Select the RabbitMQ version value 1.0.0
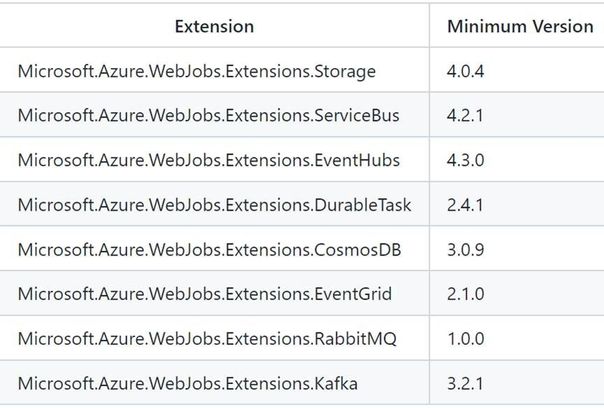Image resolution: width=604 pixels, height=408 pixels. click(x=466, y=339)
